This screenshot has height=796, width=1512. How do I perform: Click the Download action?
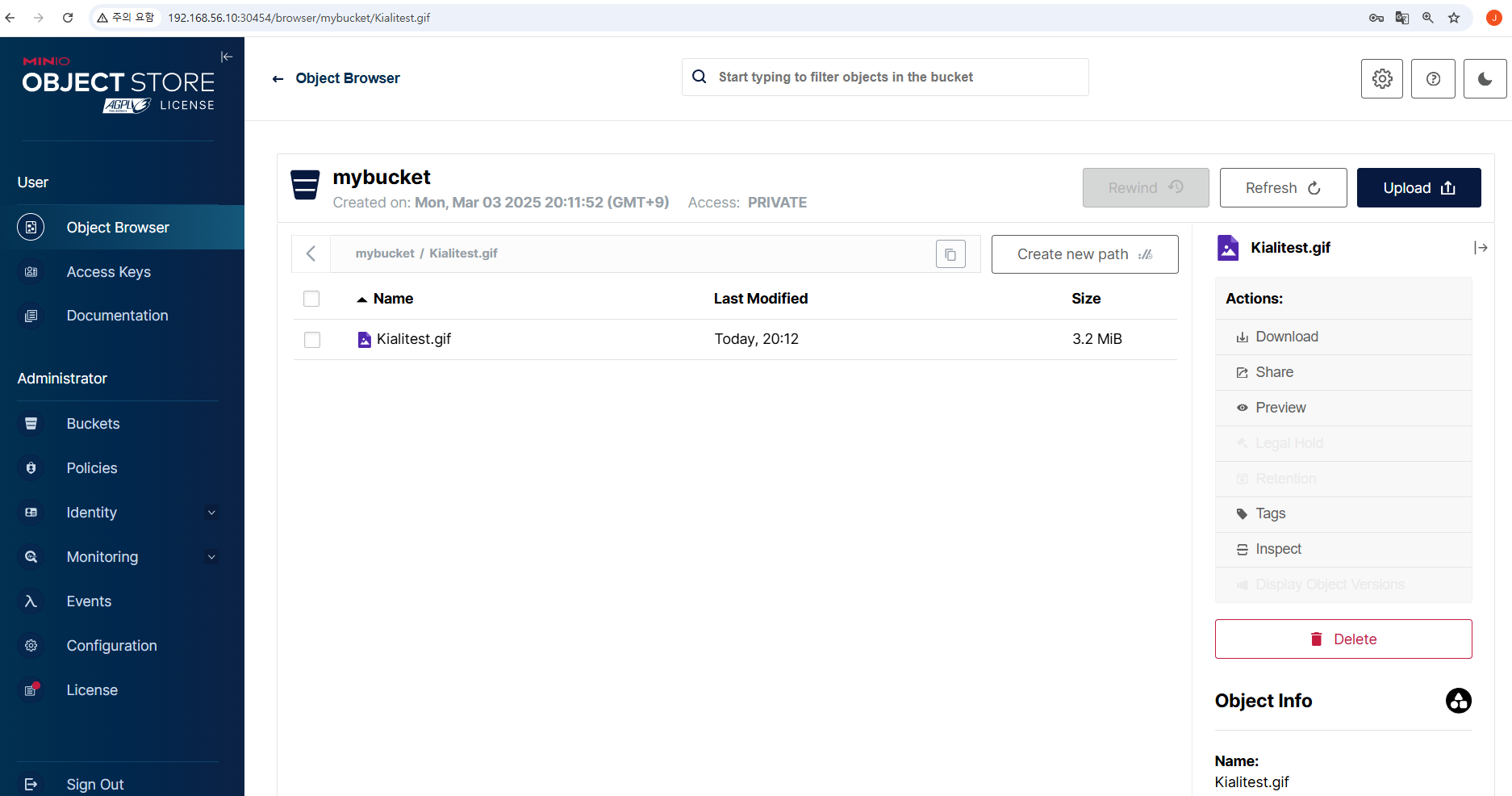(x=1343, y=337)
